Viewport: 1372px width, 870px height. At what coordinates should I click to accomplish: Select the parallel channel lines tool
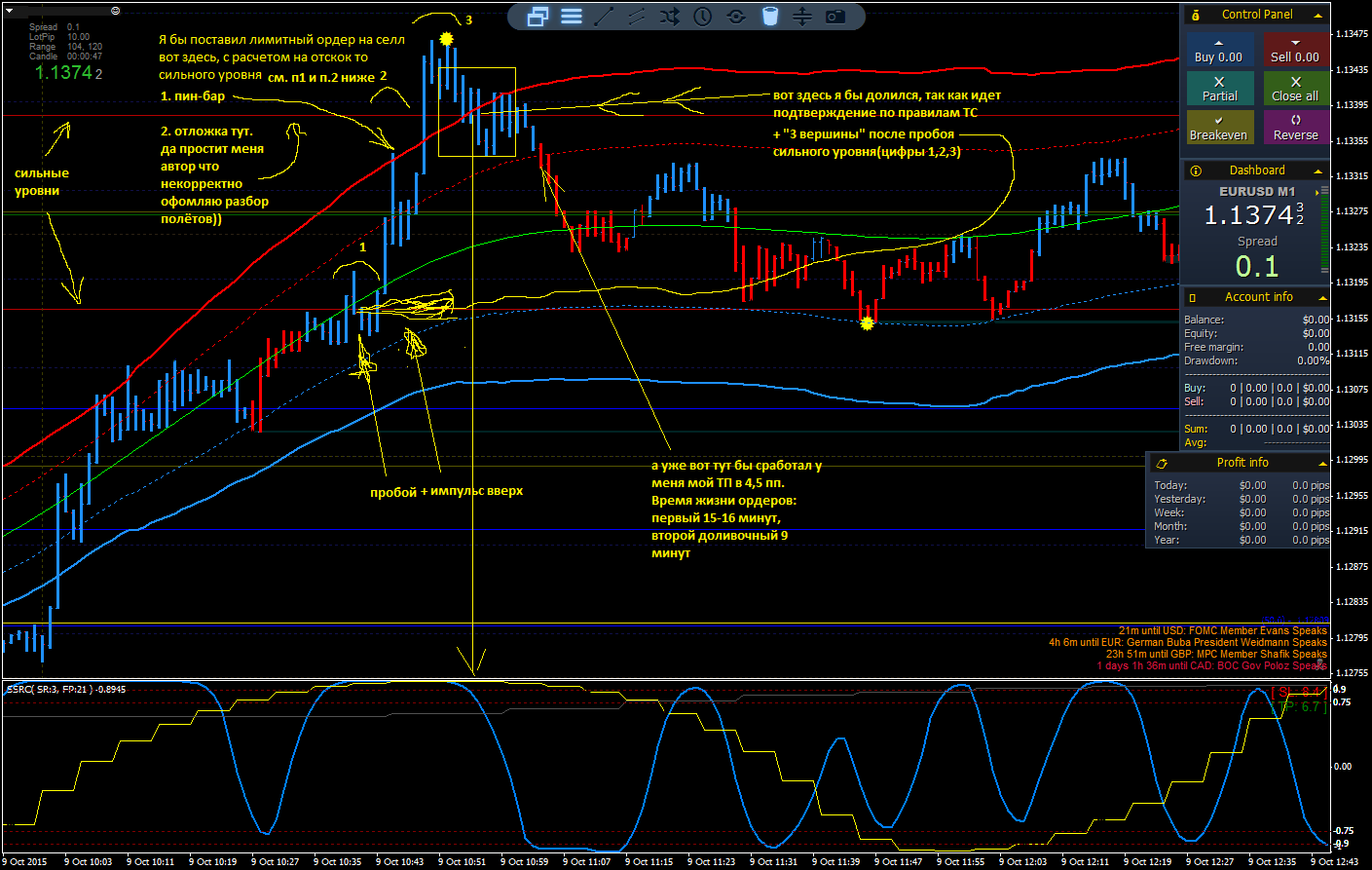(637, 17)
